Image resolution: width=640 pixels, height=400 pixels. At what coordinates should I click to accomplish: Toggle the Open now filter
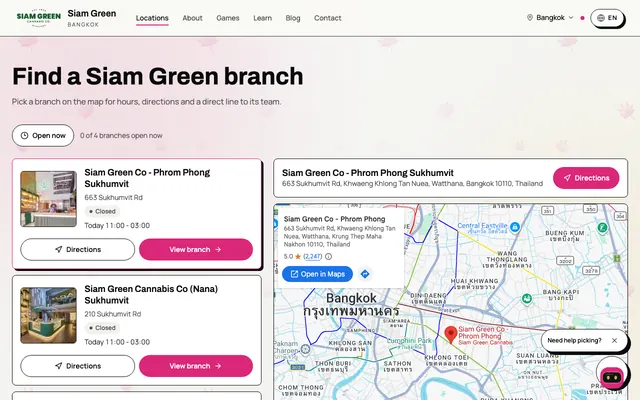(43, 136)
